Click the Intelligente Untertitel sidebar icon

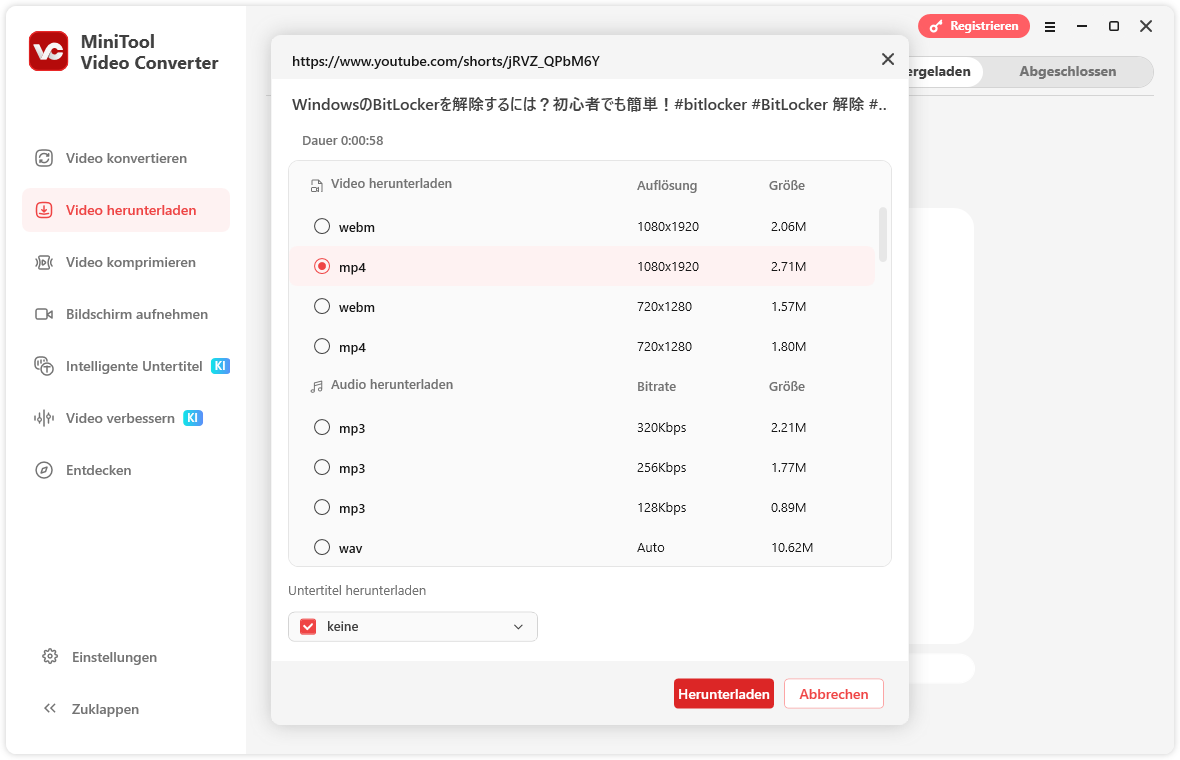coord(44,366)
